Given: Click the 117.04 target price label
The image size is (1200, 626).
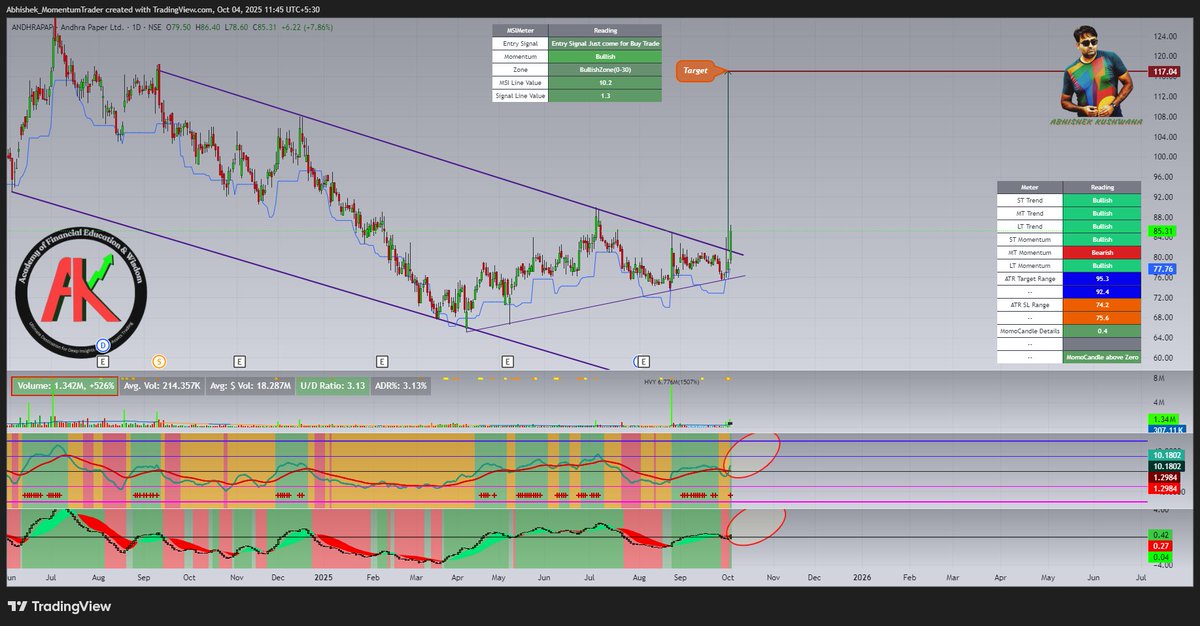Looking at the screenshot, I should [1165, 71].
